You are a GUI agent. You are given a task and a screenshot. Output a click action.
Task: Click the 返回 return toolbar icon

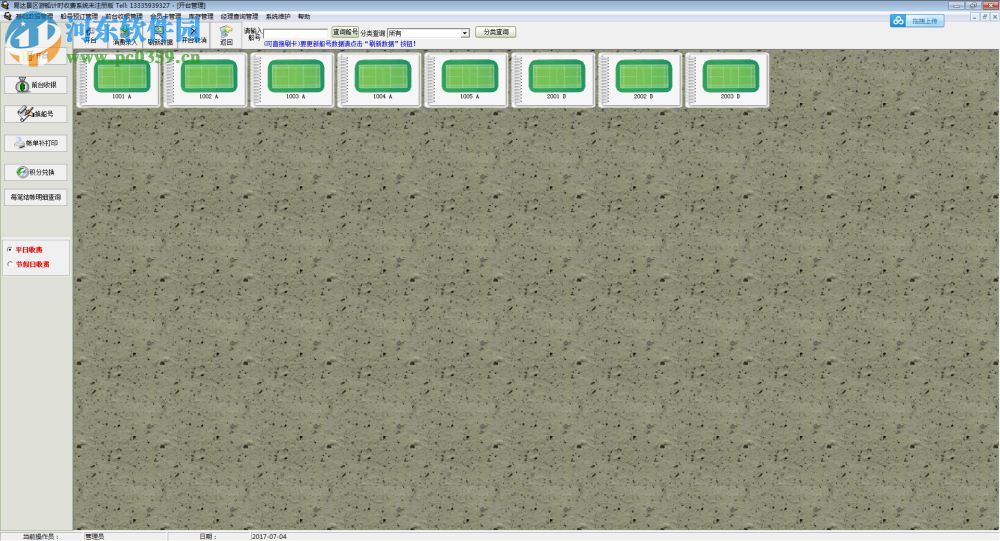(x=226, y=35)
